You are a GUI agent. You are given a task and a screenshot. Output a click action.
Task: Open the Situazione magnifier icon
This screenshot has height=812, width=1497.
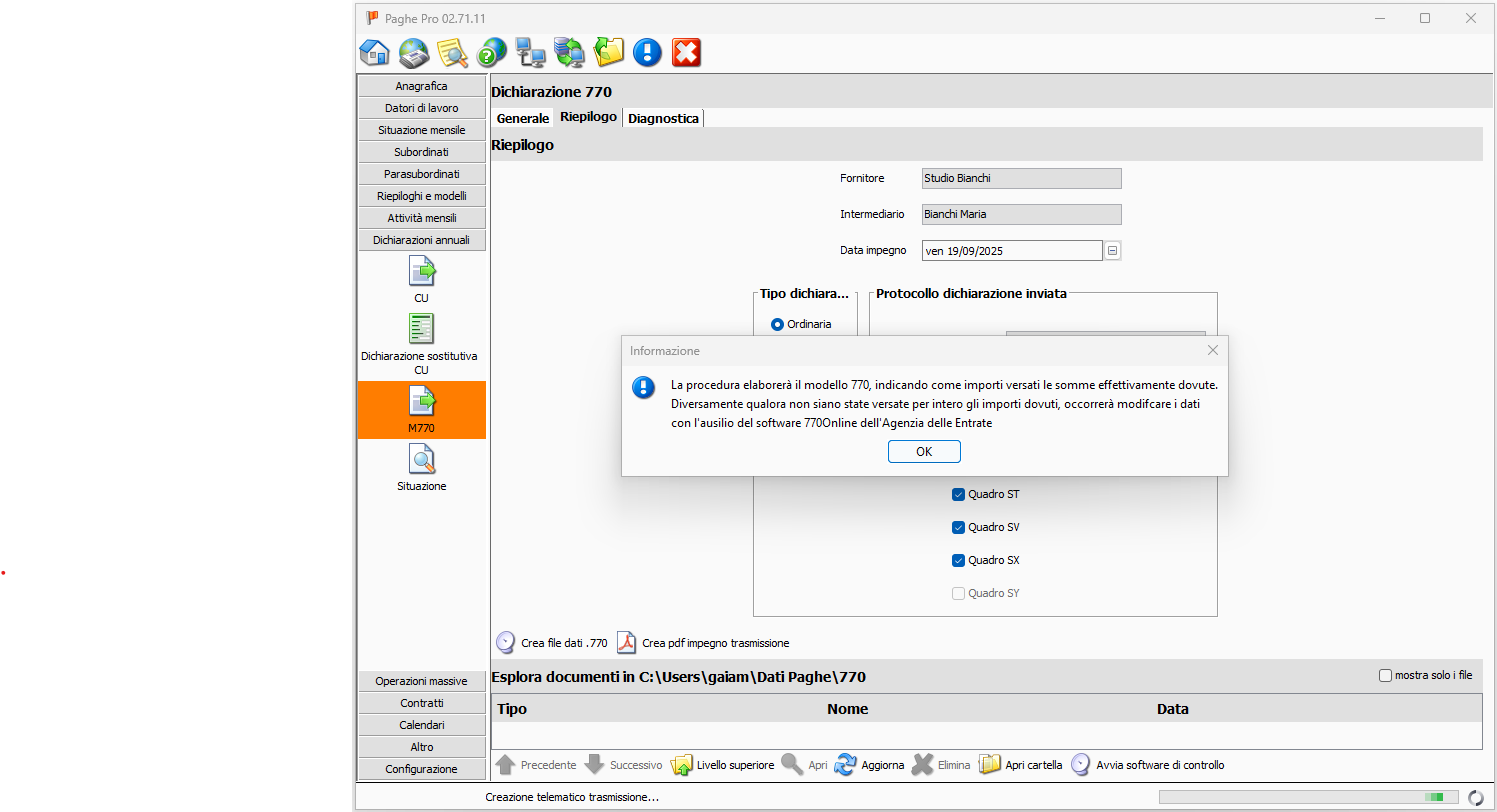point(421,460)
